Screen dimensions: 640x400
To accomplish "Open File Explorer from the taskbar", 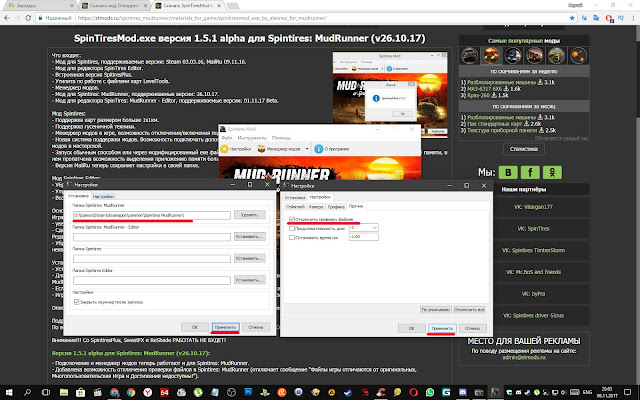I will pos(64,392).
